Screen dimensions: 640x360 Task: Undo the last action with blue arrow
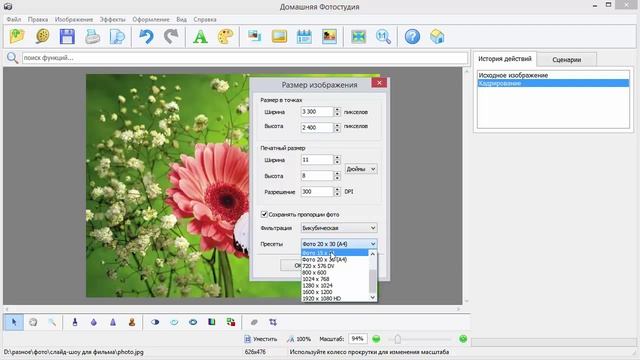[x=146, y=37]
